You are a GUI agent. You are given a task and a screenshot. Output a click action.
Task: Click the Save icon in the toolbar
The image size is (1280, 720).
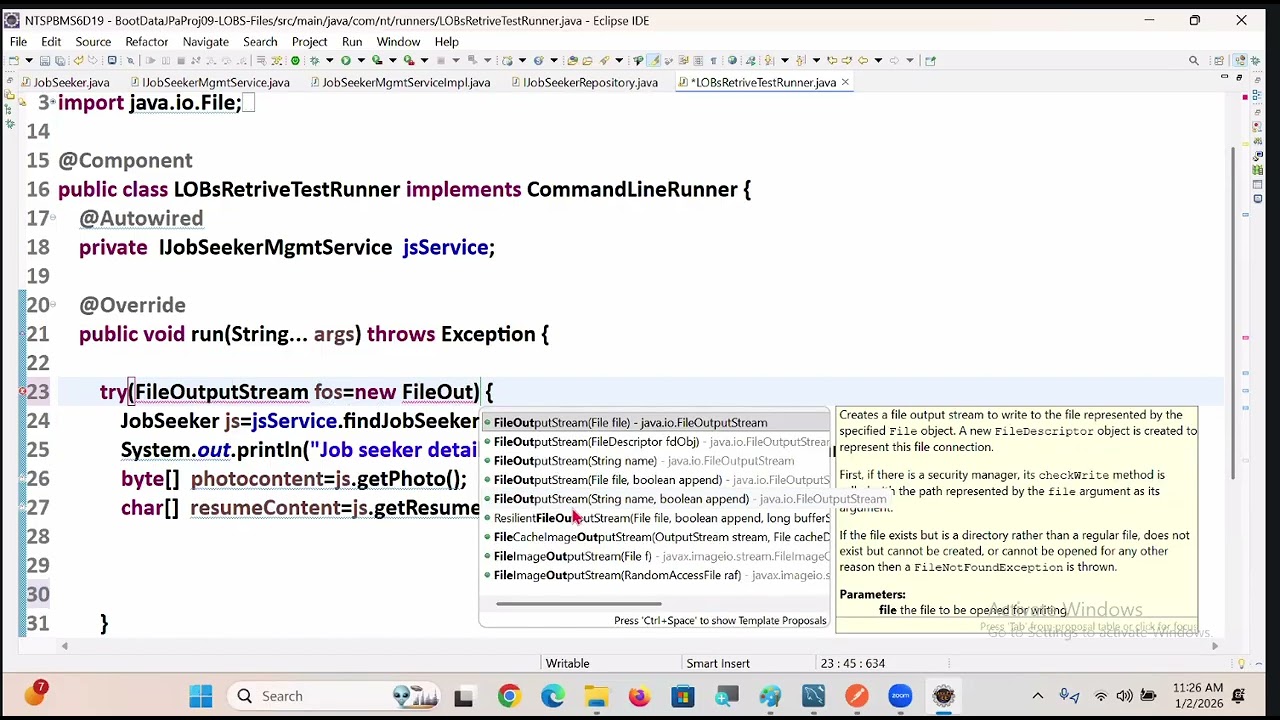click(44, 60)
